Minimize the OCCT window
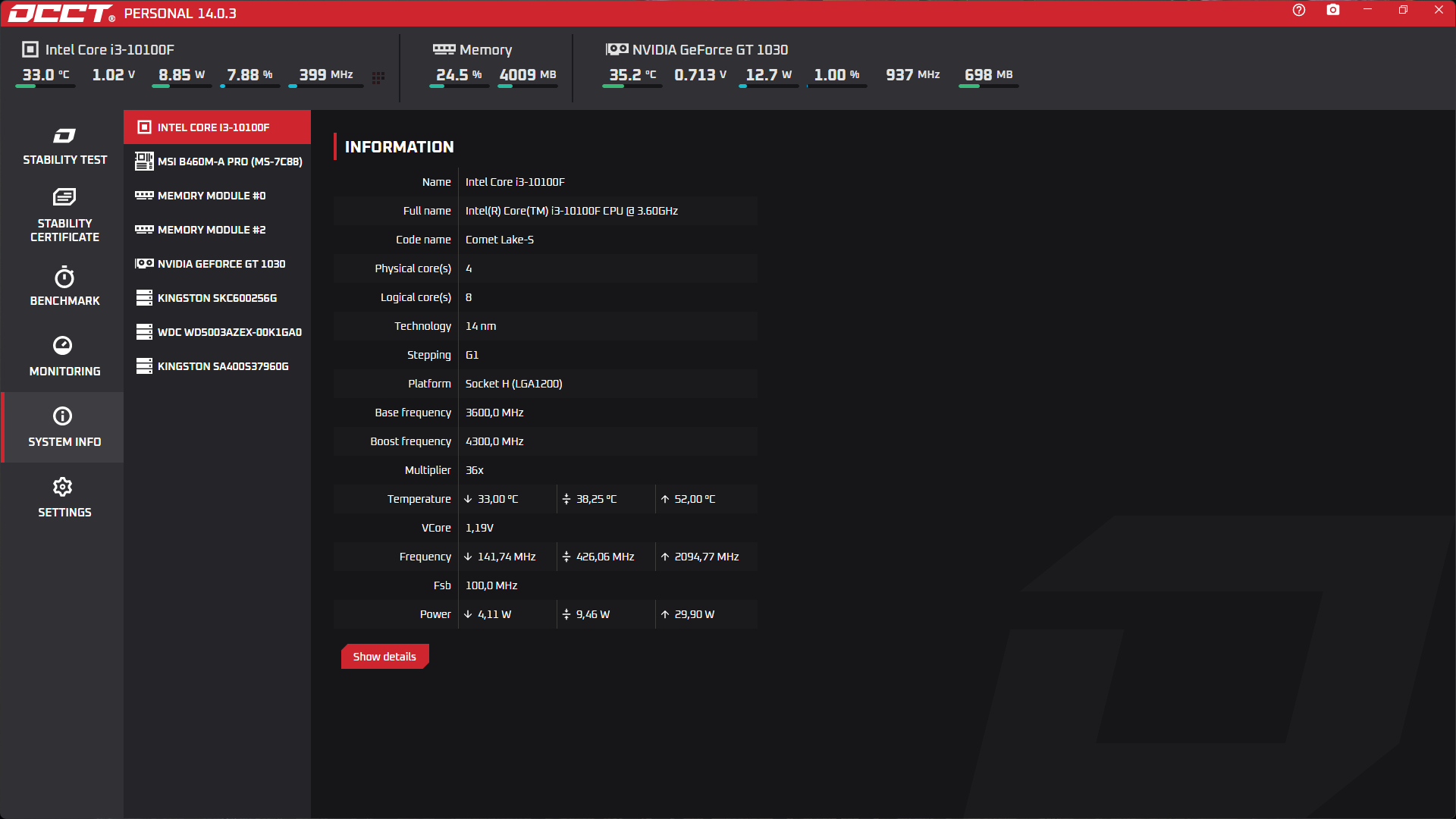The width and height of the screenshot is (1456, 819). coord(1368,10)
